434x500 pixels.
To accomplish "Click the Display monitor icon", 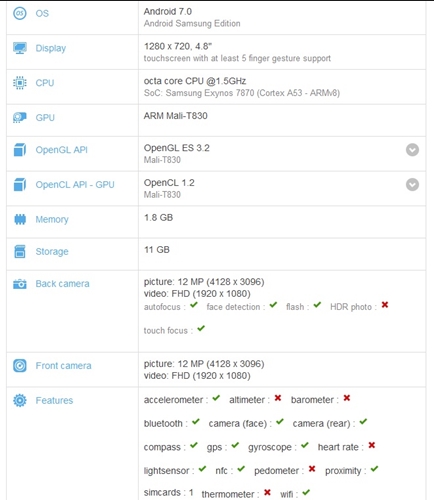I will tap(20, 48).
